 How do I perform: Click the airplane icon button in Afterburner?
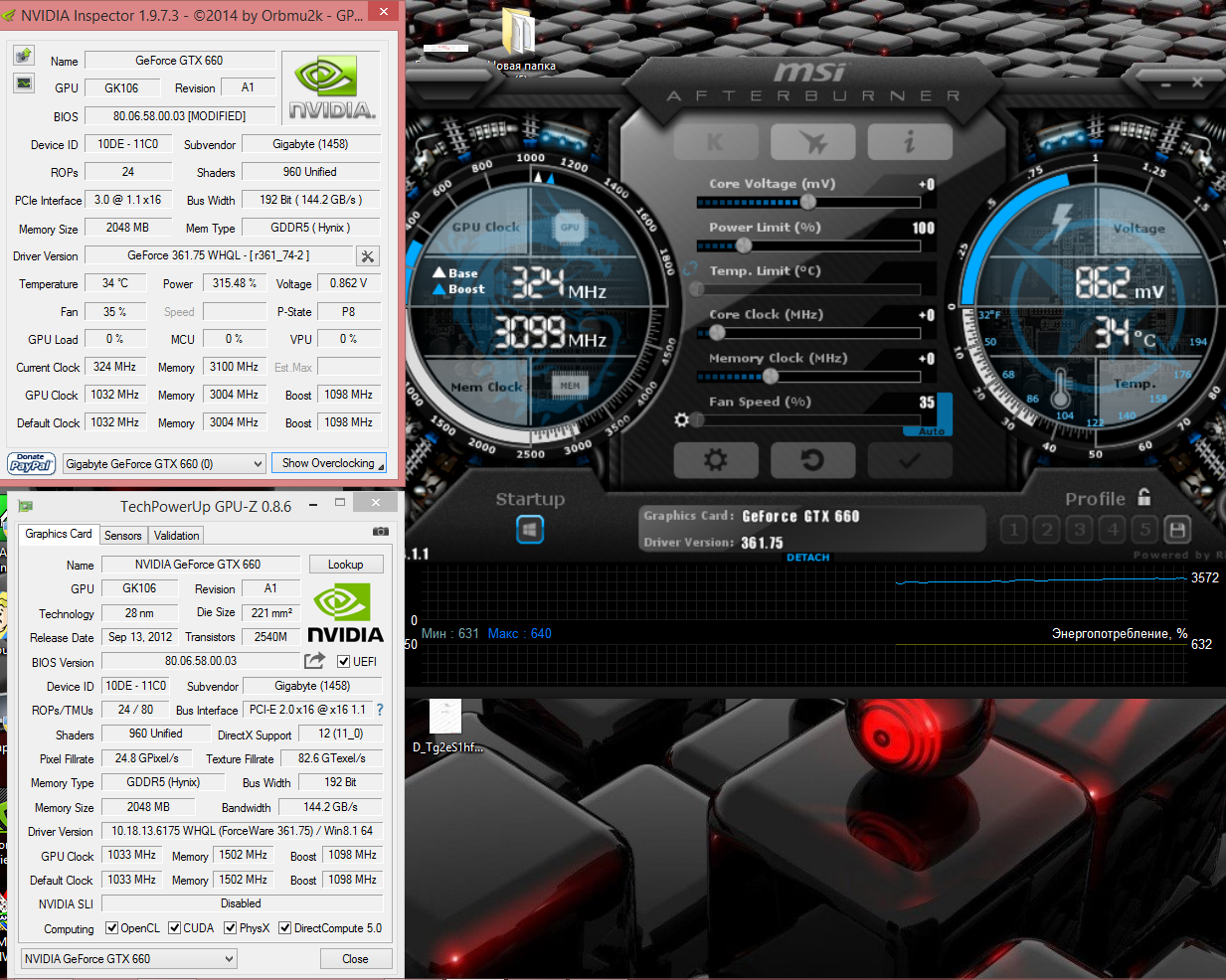tap(812, 142)
